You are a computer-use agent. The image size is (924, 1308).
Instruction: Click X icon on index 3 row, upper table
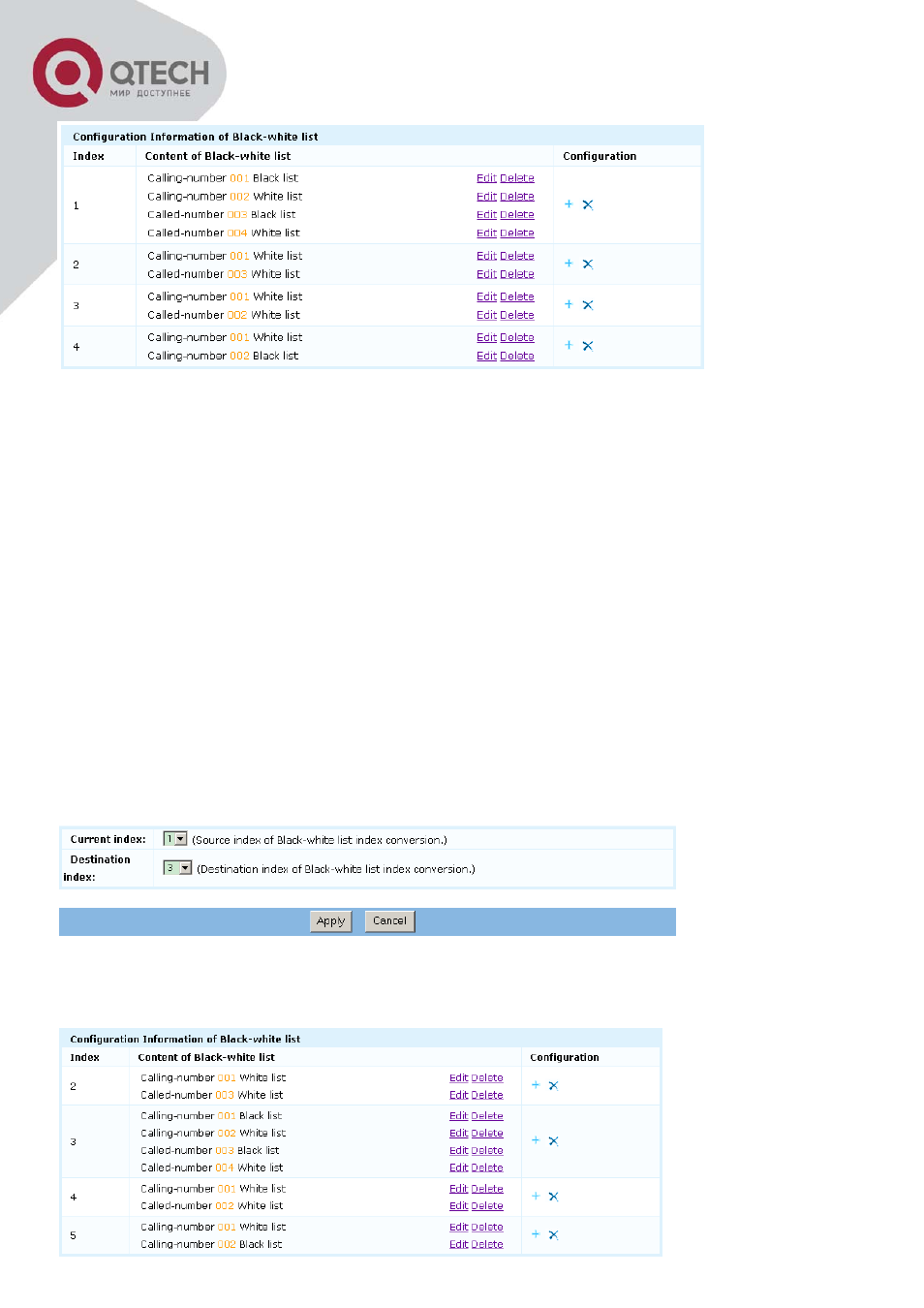click(588, 304)
